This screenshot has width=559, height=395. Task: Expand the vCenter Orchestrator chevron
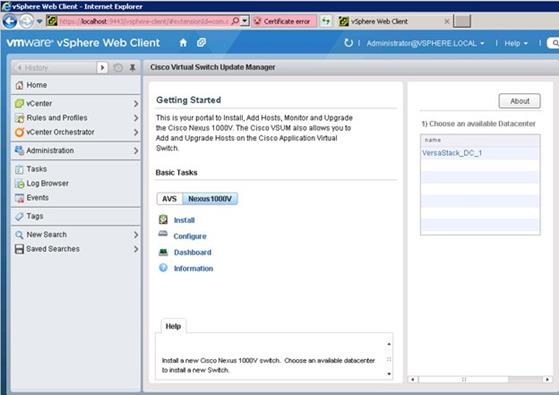pos(136,132)
